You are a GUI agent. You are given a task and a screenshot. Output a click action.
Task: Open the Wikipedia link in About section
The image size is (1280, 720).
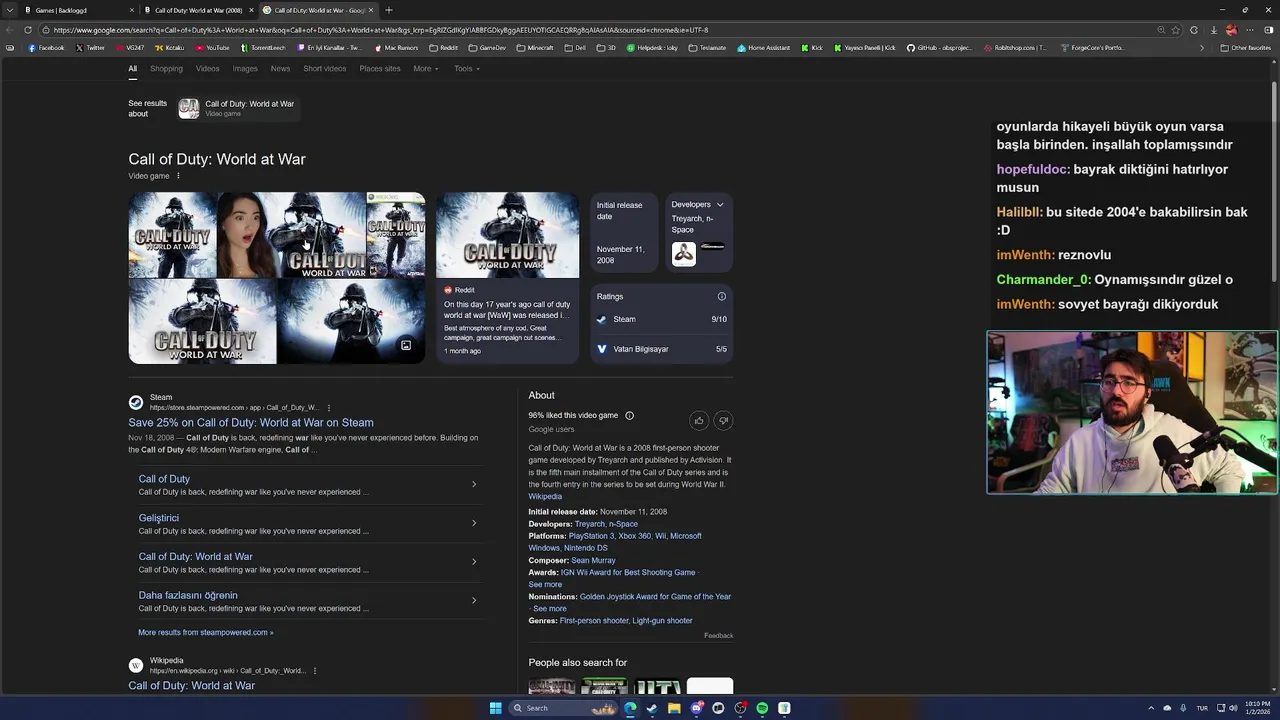(x=545, y=497)
